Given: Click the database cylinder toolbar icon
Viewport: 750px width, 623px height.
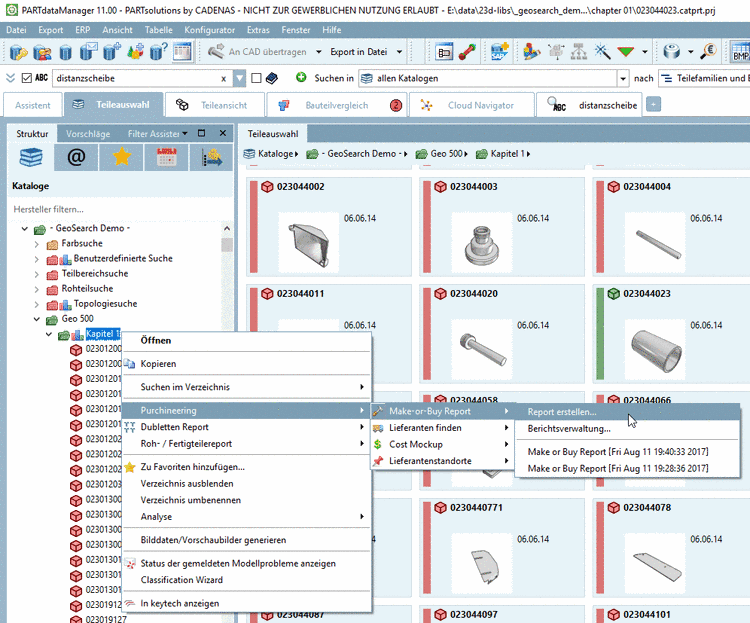Looking at the screenshot, I should pyautogui.click(x=66, y=52).
